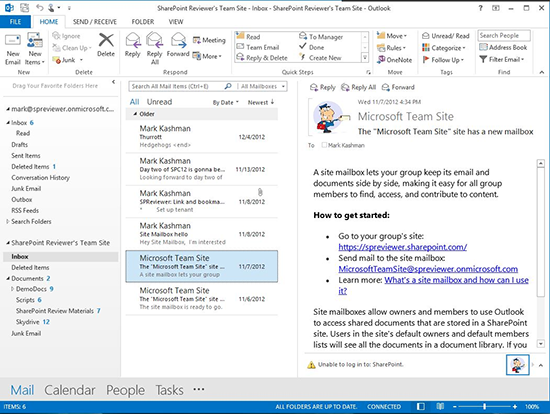The height and width of the screenshot is (414, 550).
Task: Switch to the FOLDER tab
Action: 143,22
